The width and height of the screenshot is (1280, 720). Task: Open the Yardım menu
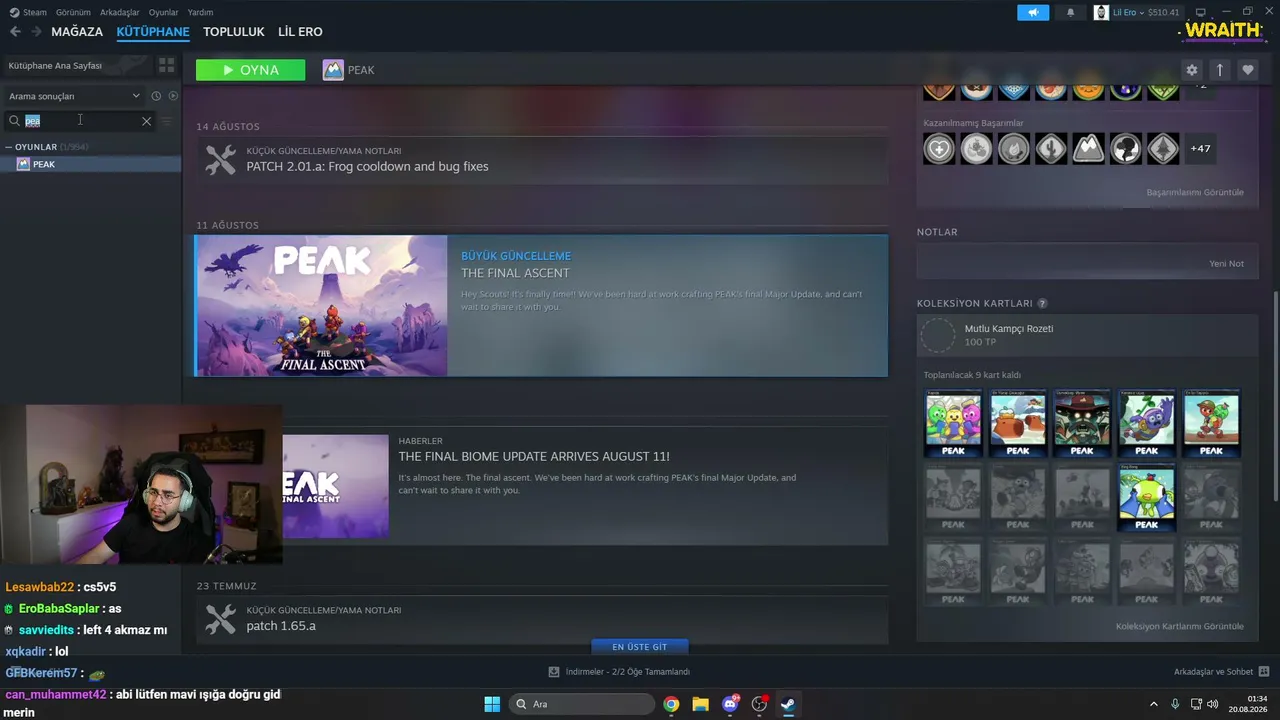pos(200,12)
